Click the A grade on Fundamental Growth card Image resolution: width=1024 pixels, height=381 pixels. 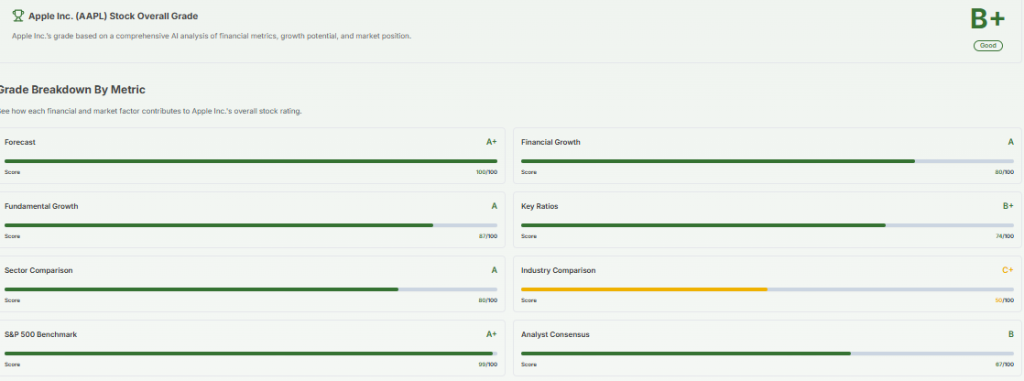tap(494, 206)
